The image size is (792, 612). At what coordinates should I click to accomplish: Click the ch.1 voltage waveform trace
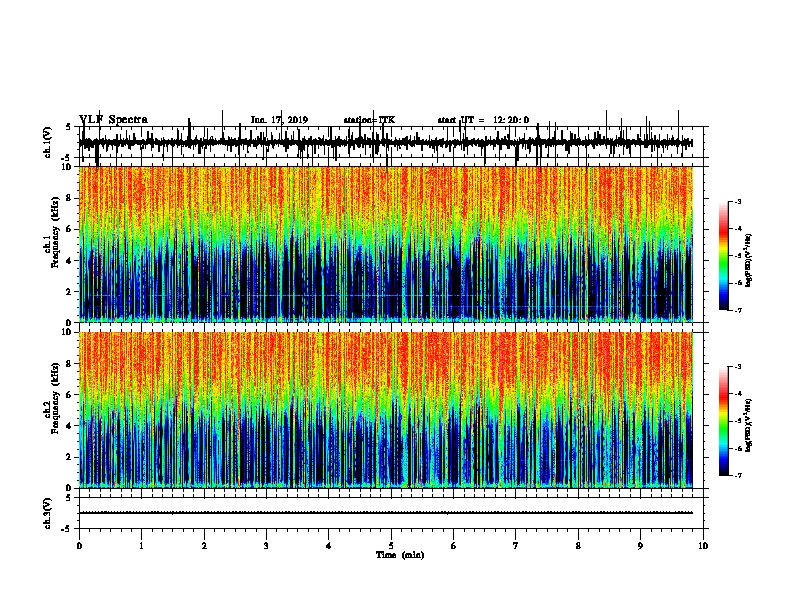tap(386, 143)
